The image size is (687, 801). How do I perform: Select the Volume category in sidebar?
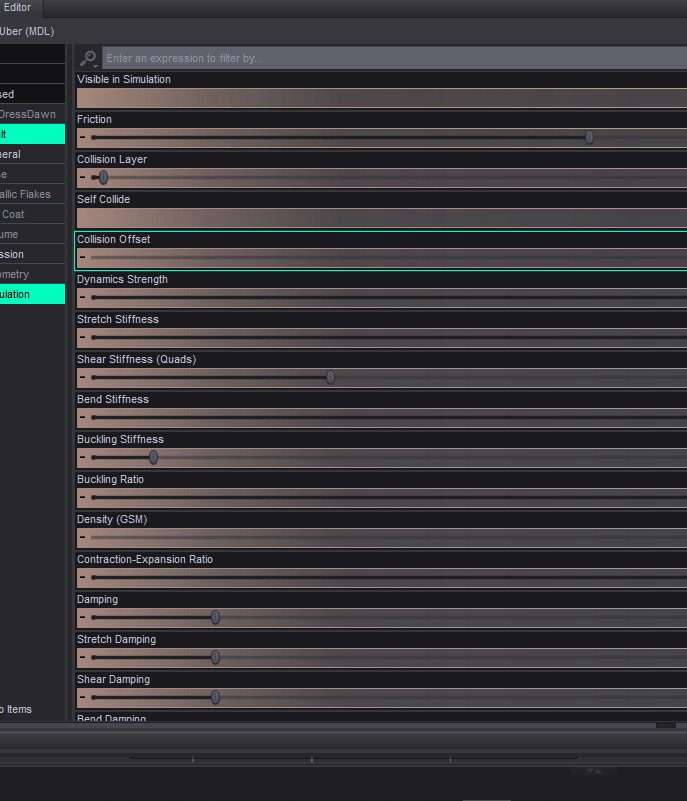[32, 234]
